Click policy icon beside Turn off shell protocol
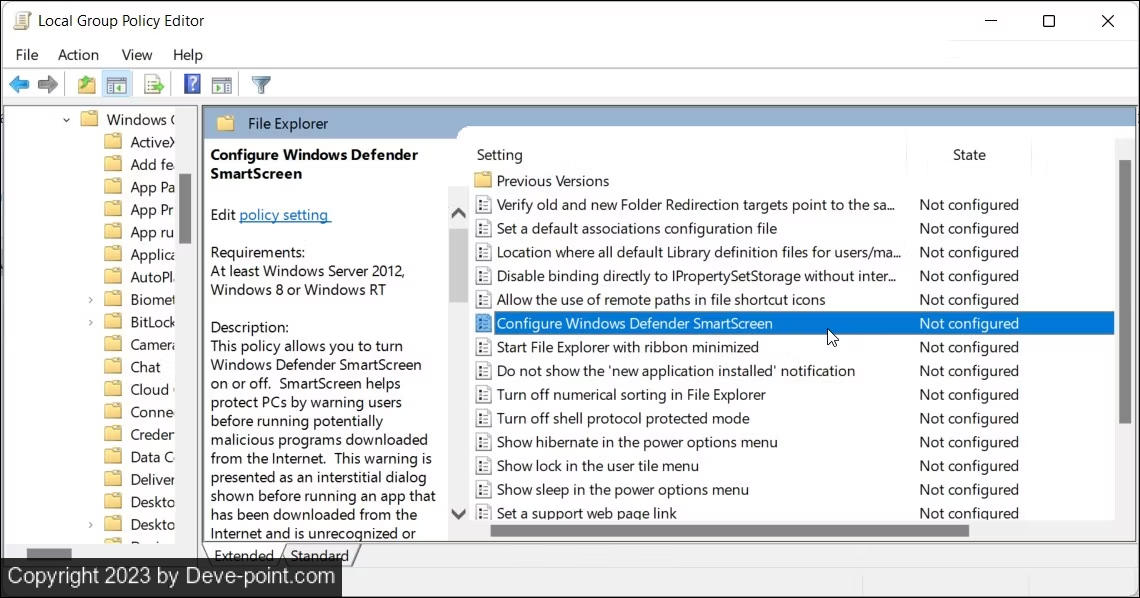This screenshot has width=1140, height=598. [x=483, y=419]
